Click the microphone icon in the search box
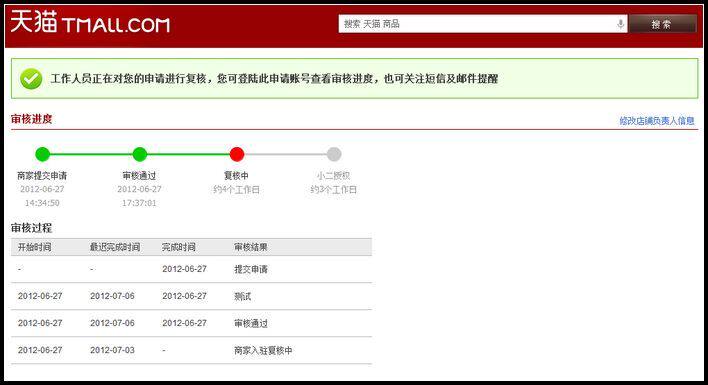The image size is (708, 385). click(x=620, y=24)
